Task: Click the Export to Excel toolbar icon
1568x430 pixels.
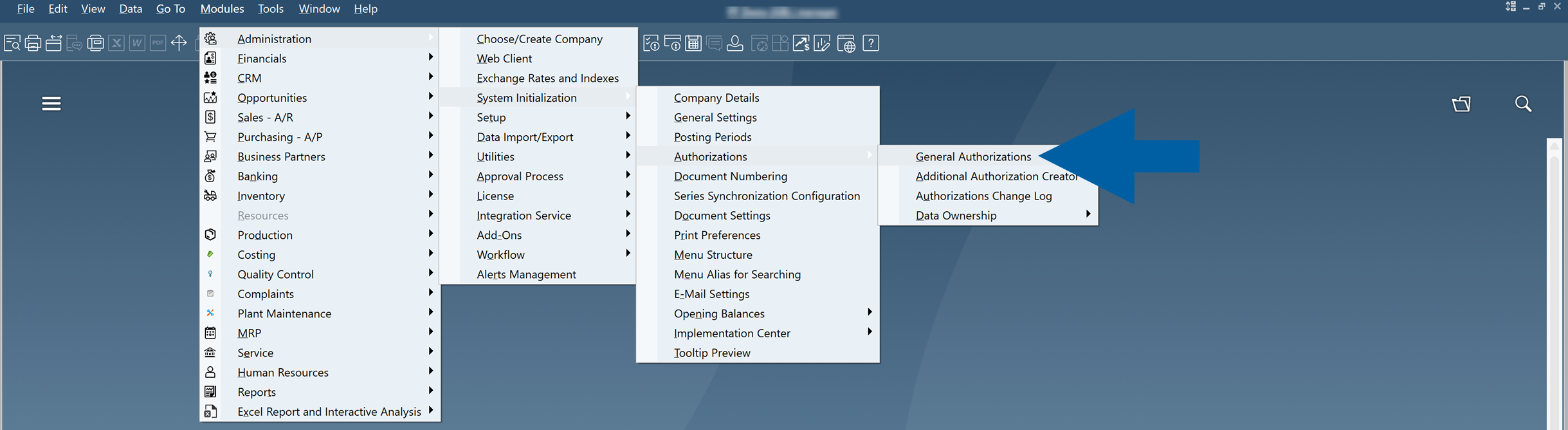Action: click(116, 43)
